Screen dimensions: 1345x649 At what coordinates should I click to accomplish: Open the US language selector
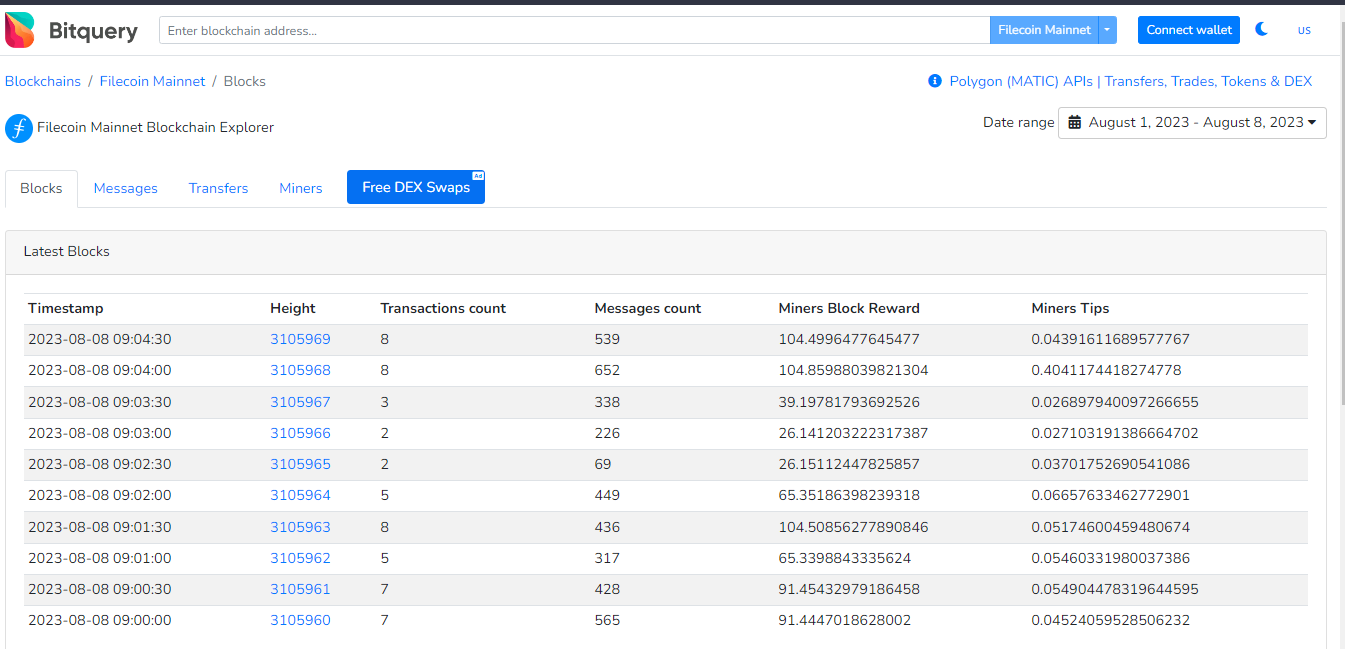tap(1304, 30)
